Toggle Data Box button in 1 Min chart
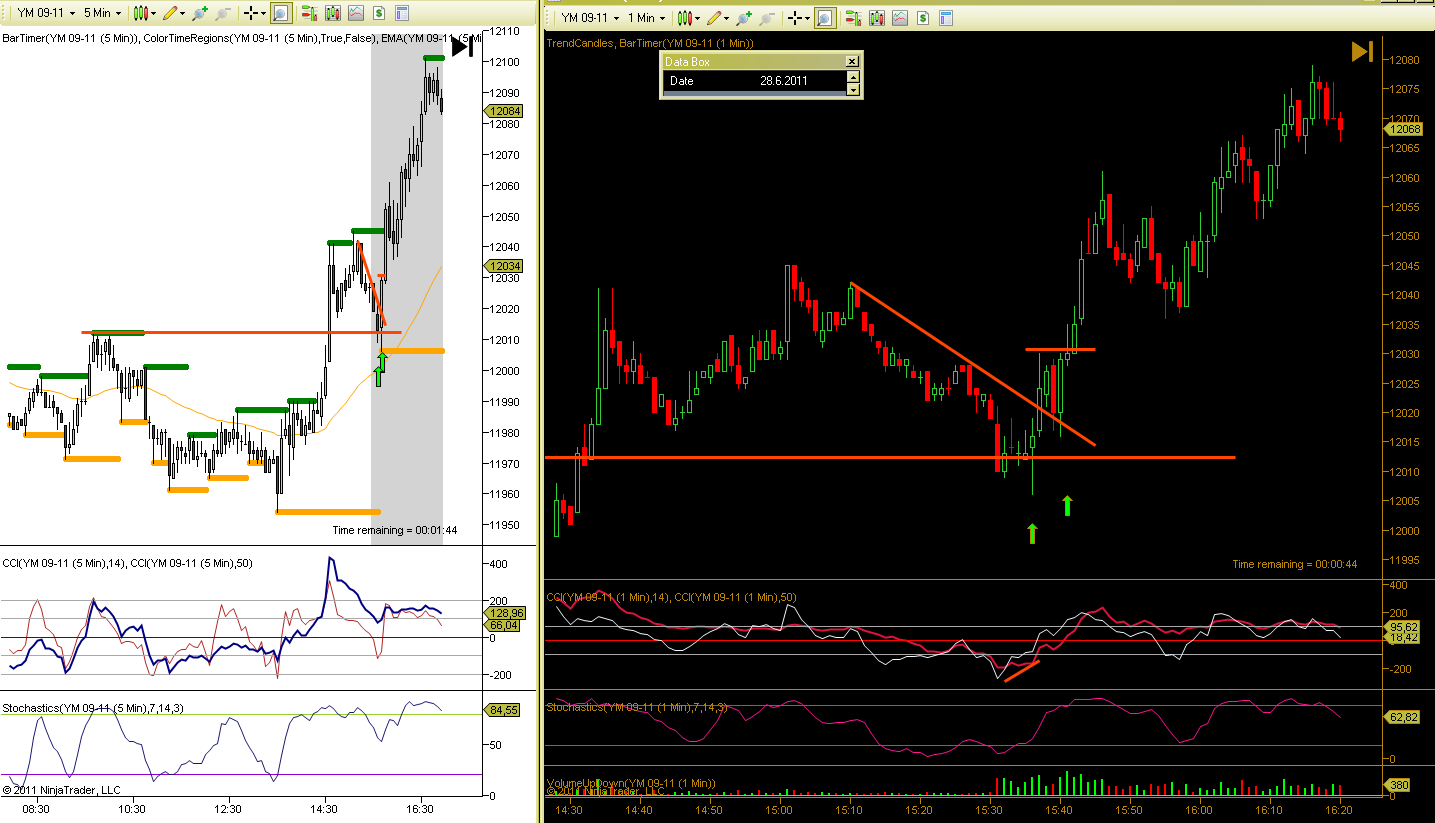Screen dimensions: 1435x823 click(x=825, y=18)
